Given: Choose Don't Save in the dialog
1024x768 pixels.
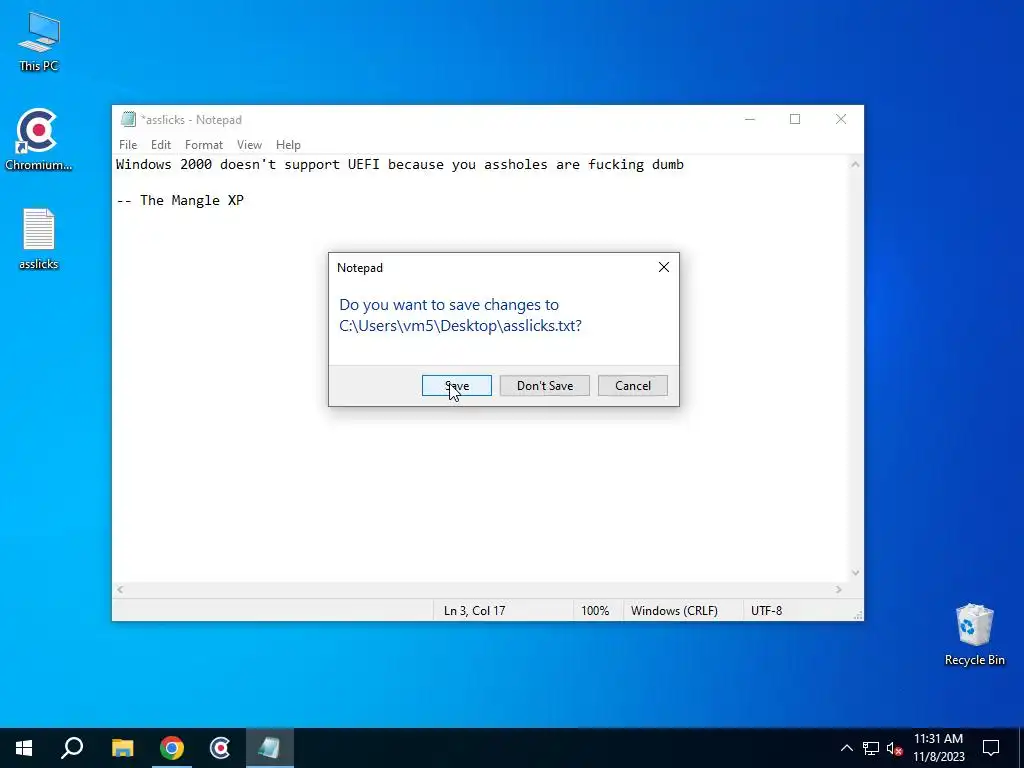Looking at the screenshot, I should (545, 385).
